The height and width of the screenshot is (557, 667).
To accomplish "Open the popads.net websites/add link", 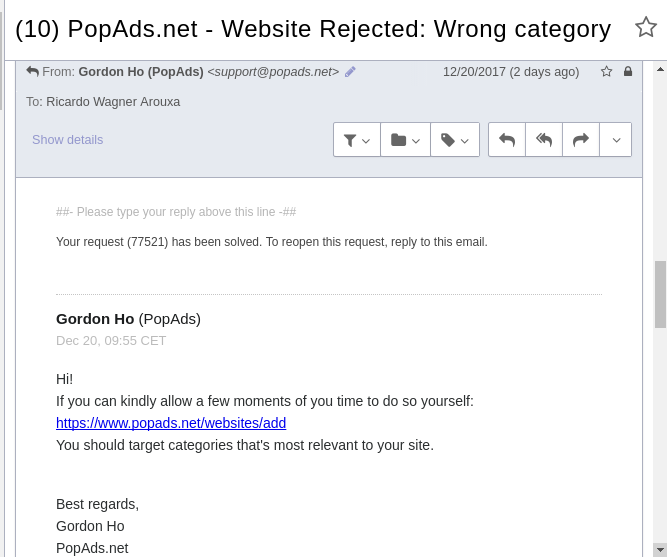I will (171, 423).
